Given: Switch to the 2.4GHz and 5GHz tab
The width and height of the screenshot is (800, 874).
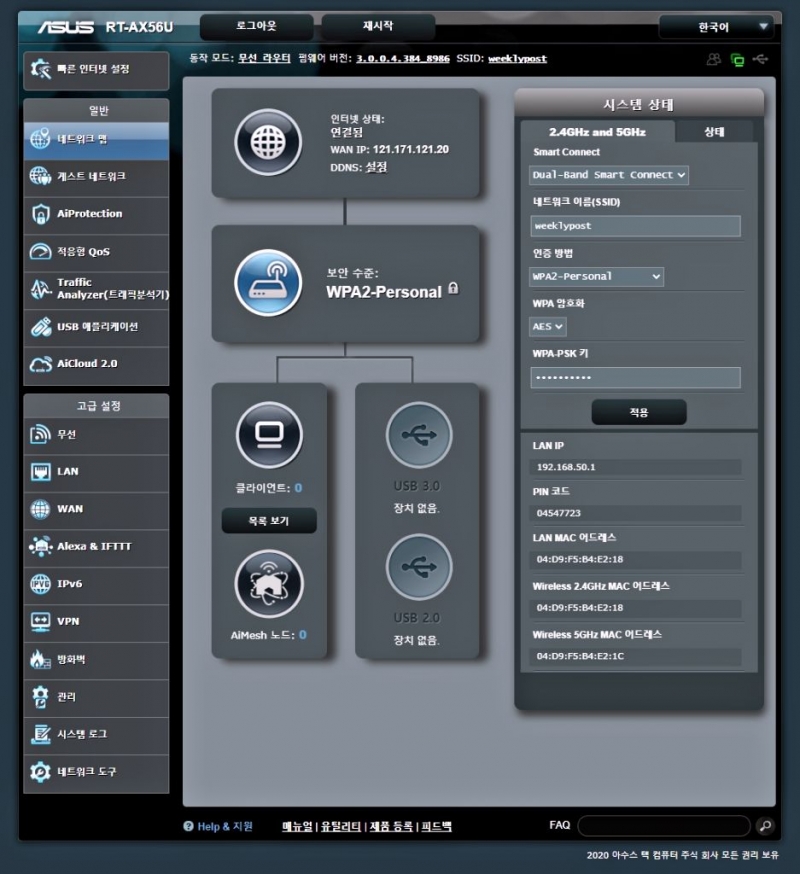Looking at the screenshot, I should point(597,132).
